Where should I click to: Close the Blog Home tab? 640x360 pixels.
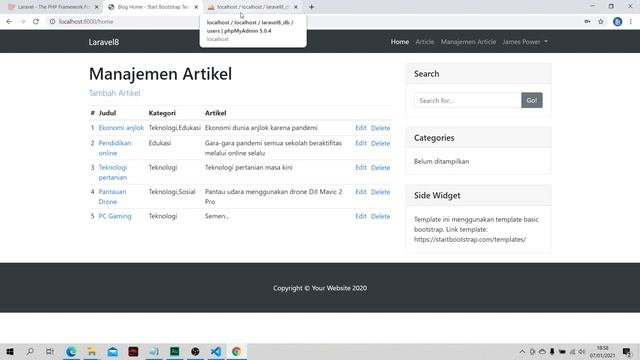point(196,7)
